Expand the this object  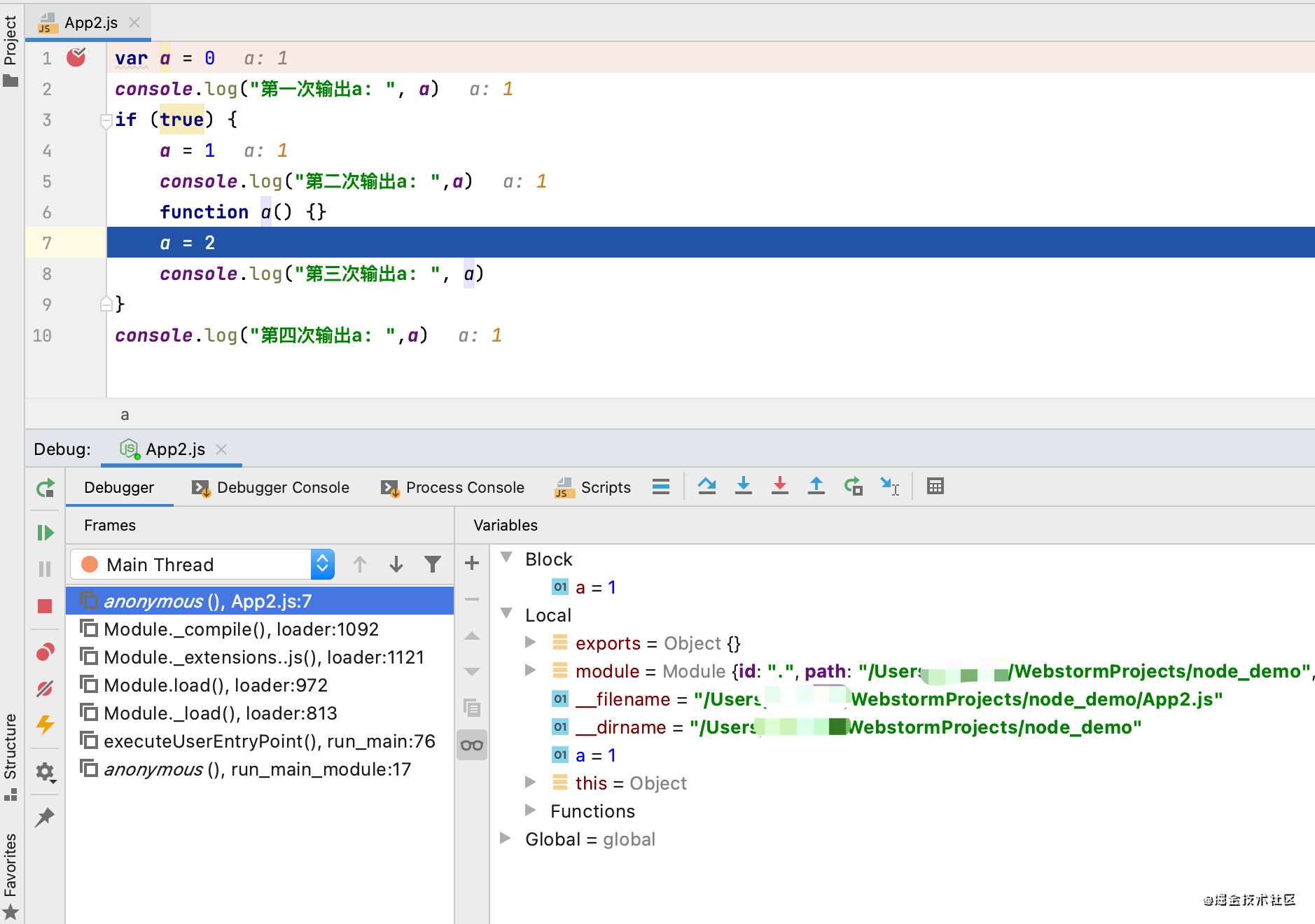click(531, 783)
